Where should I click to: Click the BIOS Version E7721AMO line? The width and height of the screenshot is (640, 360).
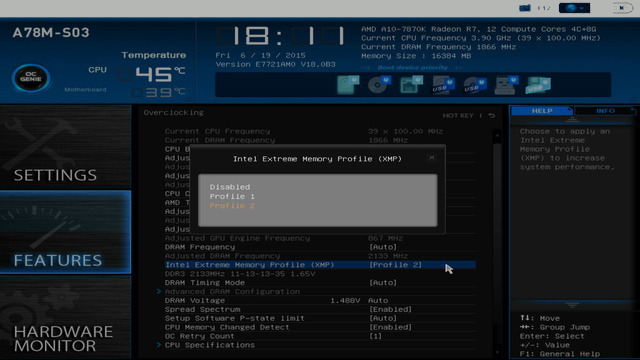pos(276,64)
